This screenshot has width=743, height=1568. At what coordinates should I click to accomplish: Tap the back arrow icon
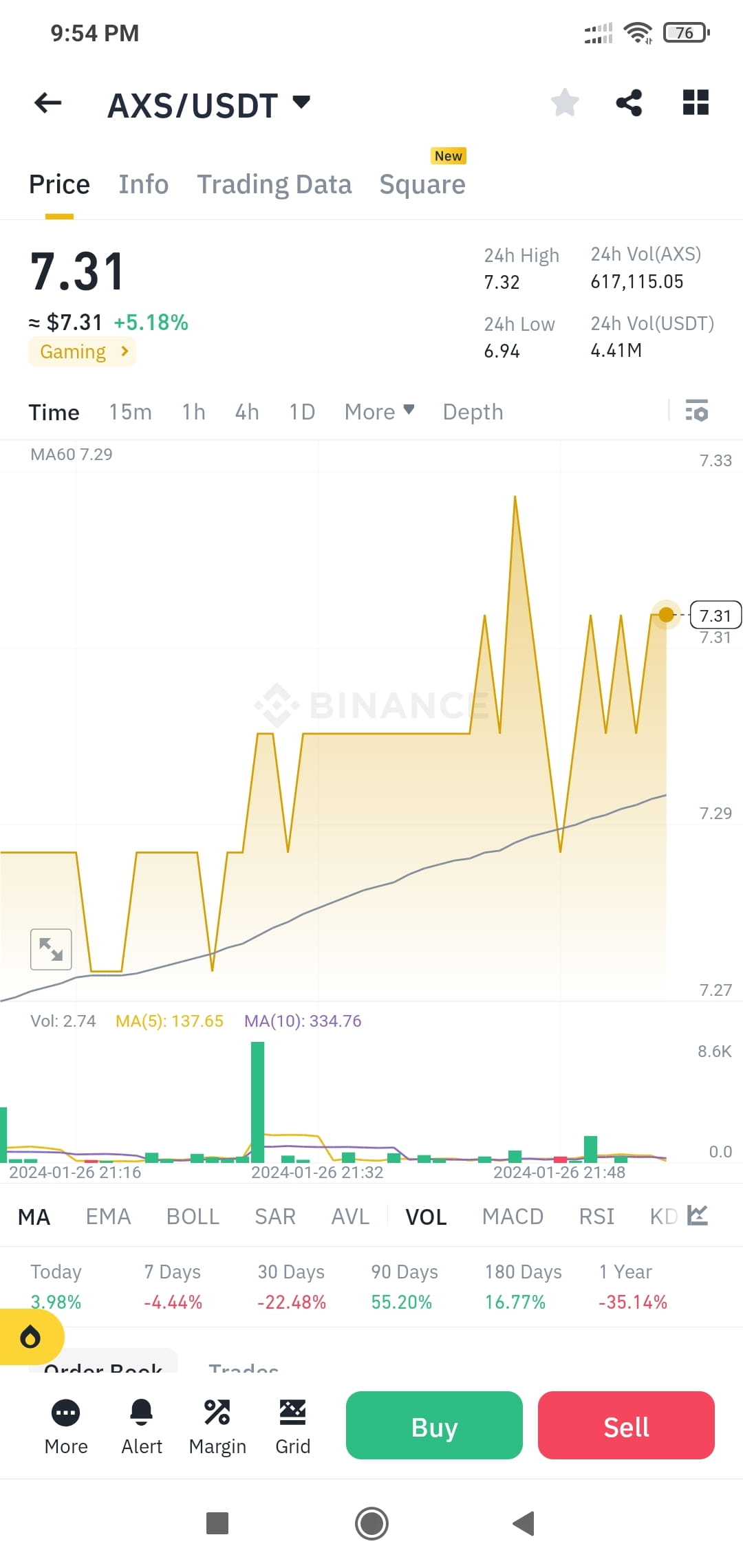[x=47, y=103]
